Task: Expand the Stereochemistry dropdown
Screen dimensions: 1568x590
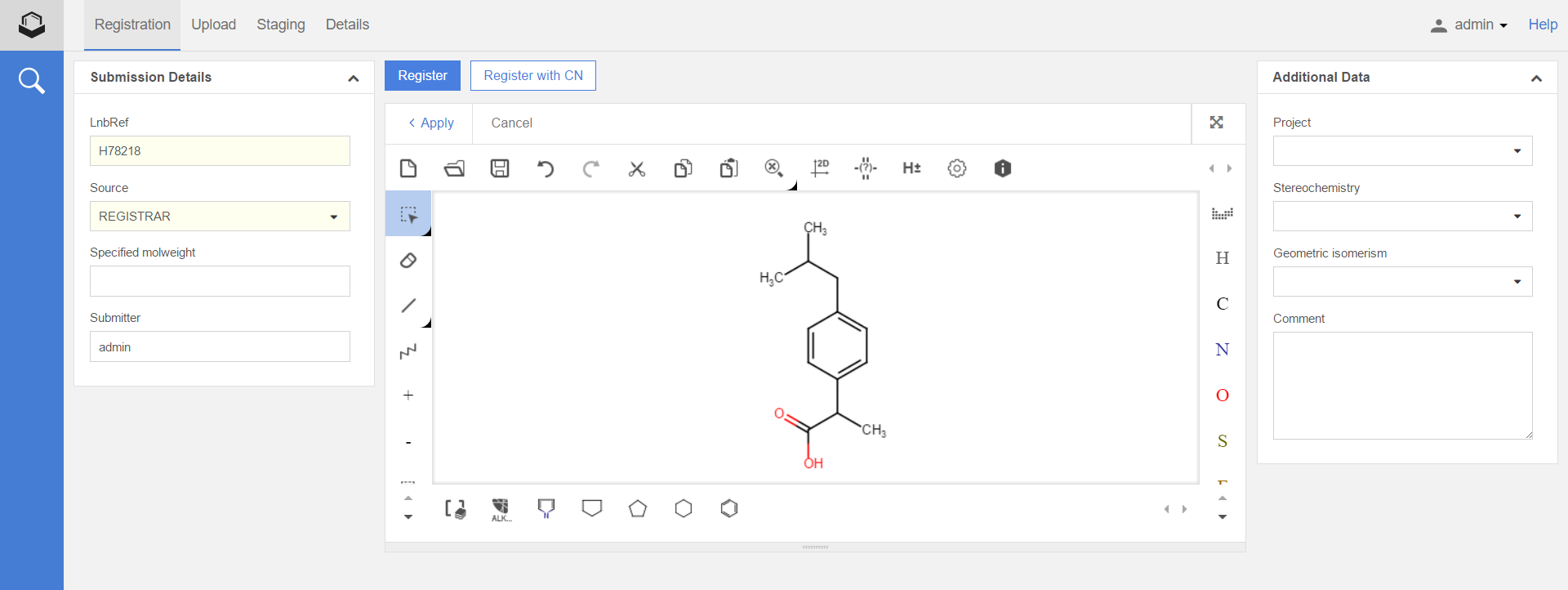Action: [1402, 217]
